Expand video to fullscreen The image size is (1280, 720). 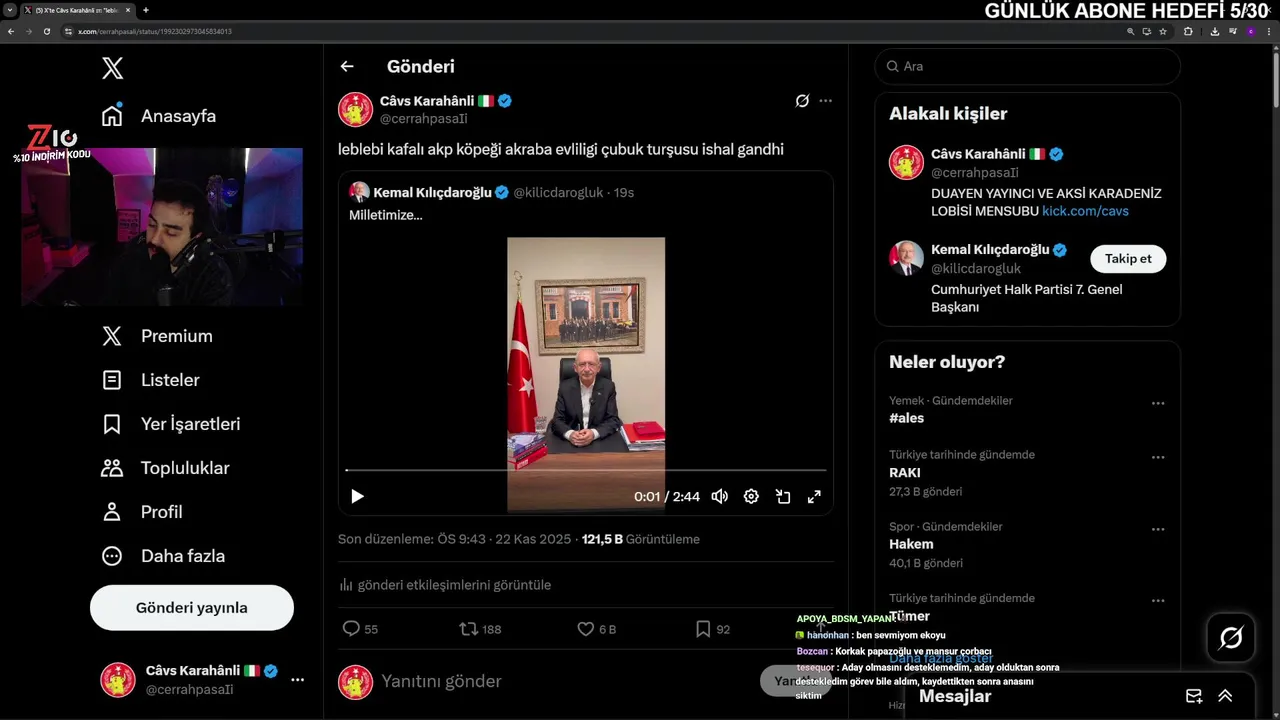(814, 496)
